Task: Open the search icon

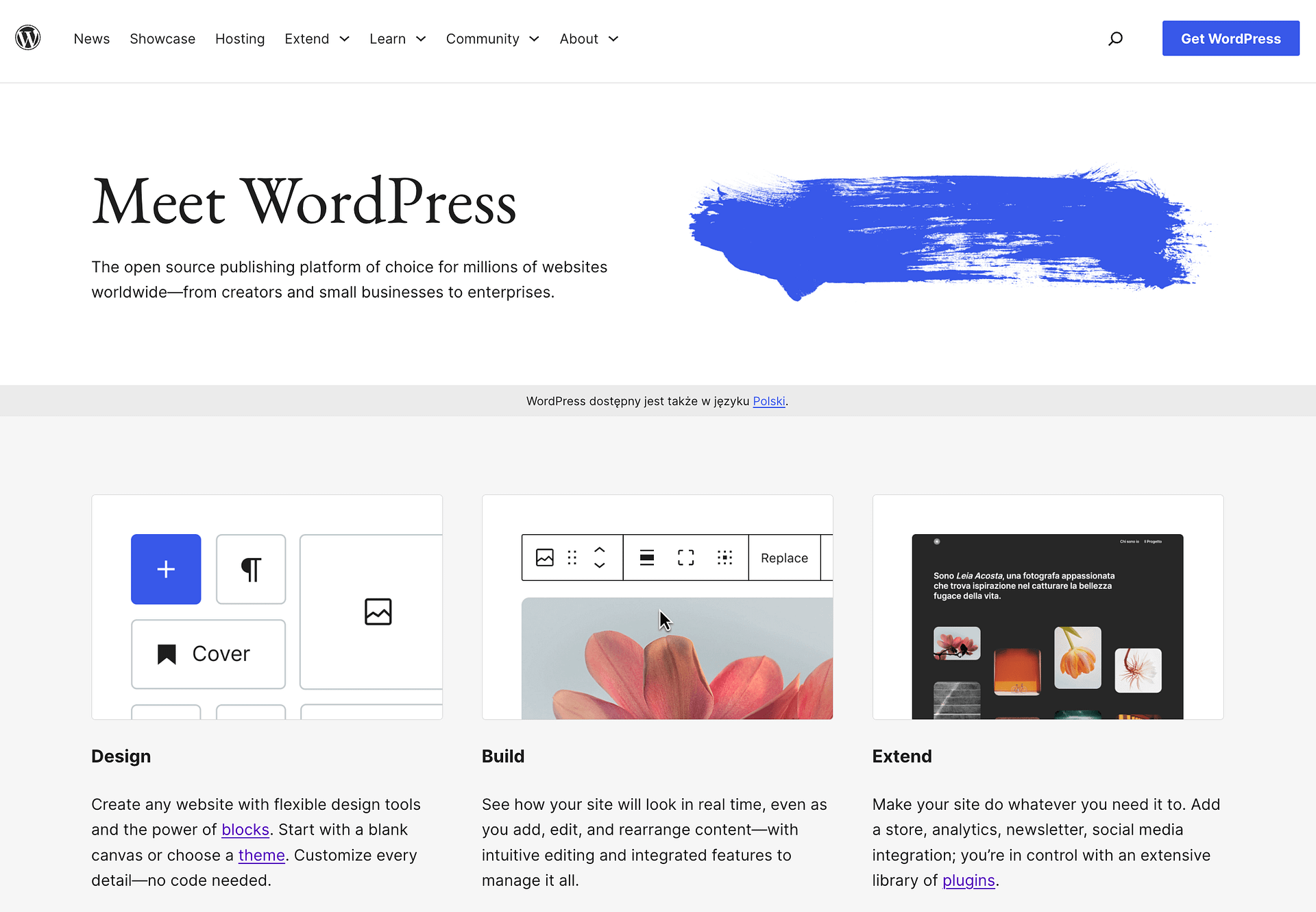Action: [1117, 38]
